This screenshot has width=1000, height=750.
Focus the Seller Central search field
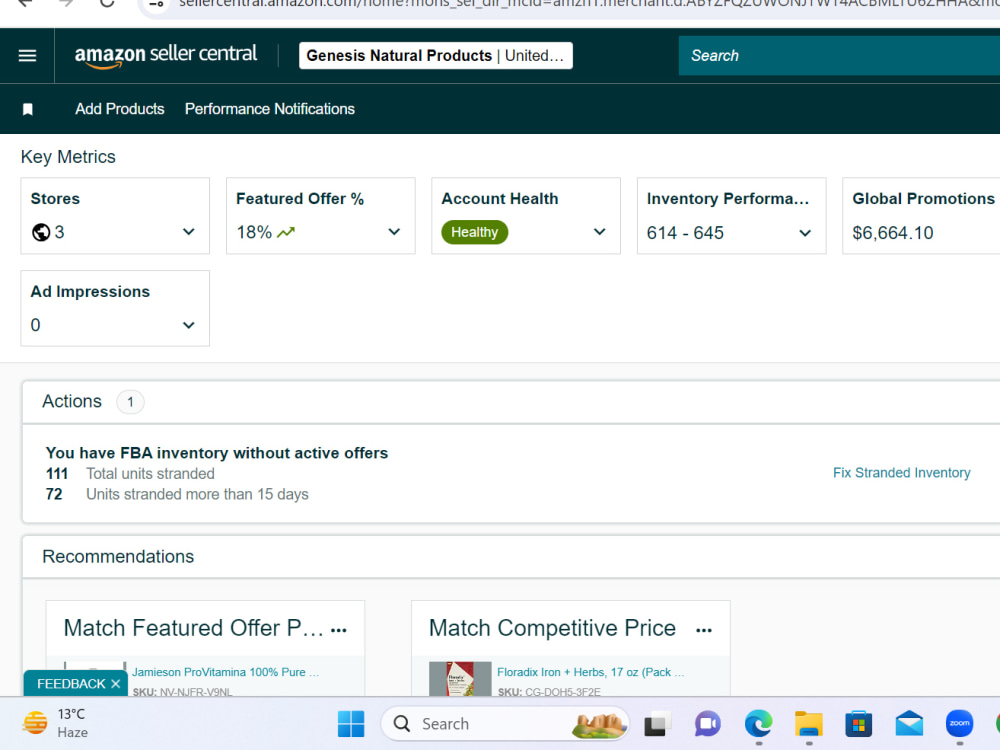[839, 55]
